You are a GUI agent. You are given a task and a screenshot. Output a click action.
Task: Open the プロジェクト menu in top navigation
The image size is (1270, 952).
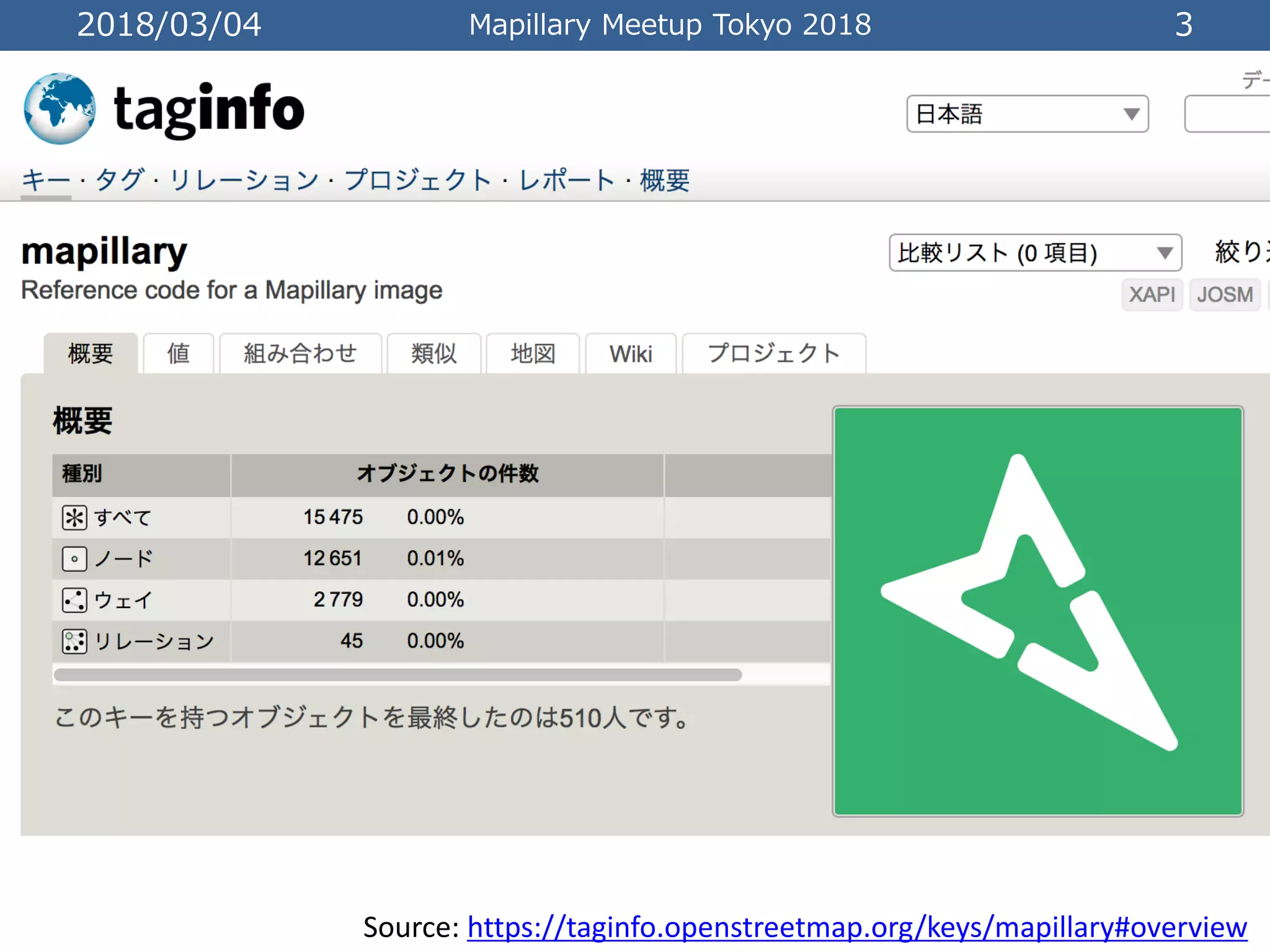418,180
